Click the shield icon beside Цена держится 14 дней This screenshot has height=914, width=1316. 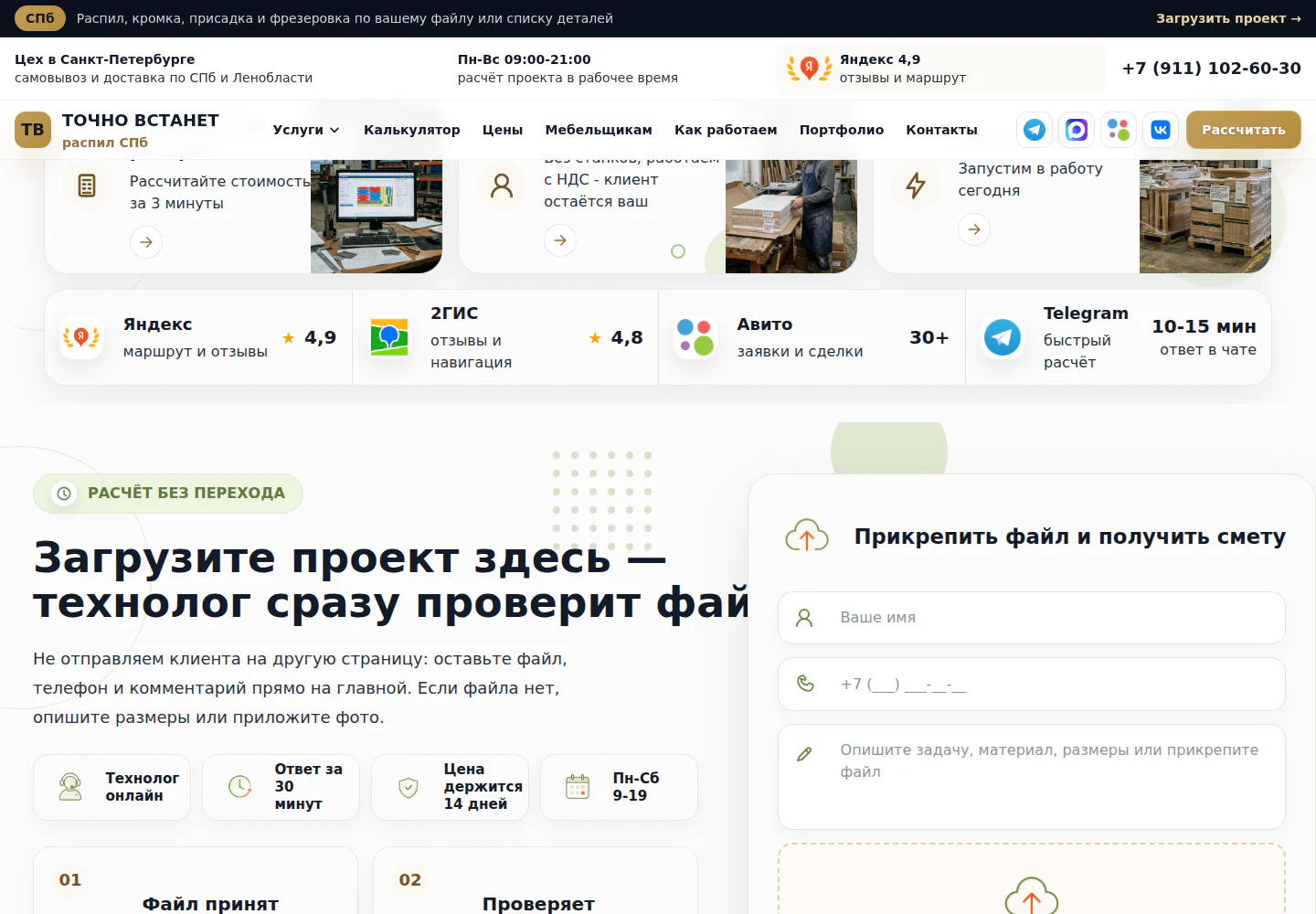pyautogui.click(x=409, y=787)
